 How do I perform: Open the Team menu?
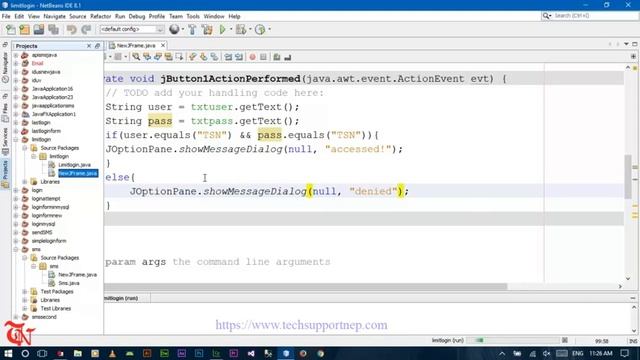pos(176,16)
